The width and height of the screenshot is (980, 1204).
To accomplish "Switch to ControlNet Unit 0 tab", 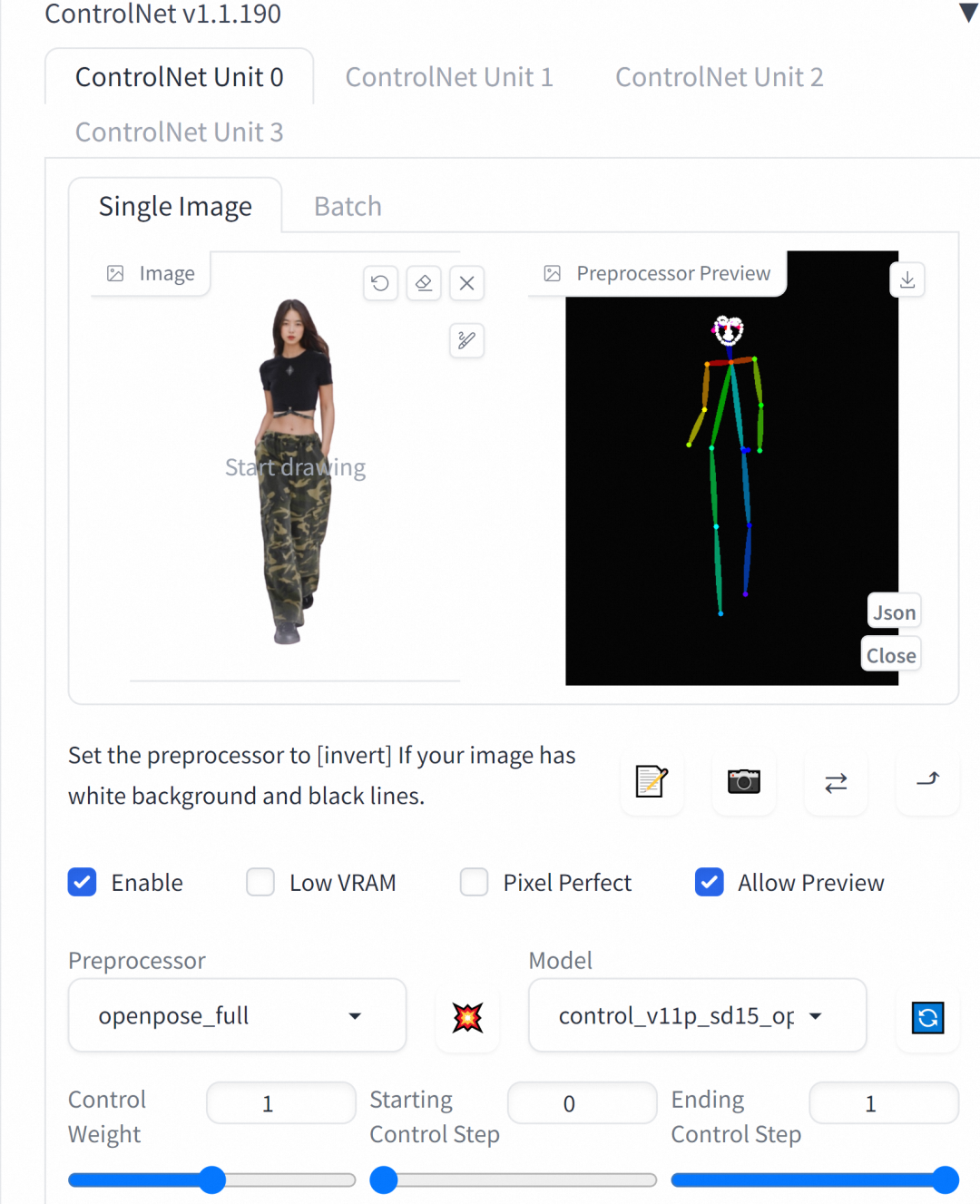I will pos(179,77).
